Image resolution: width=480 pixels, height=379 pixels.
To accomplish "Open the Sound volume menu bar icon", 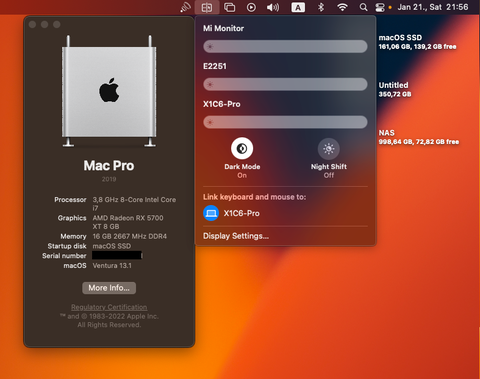I will 273,7.
